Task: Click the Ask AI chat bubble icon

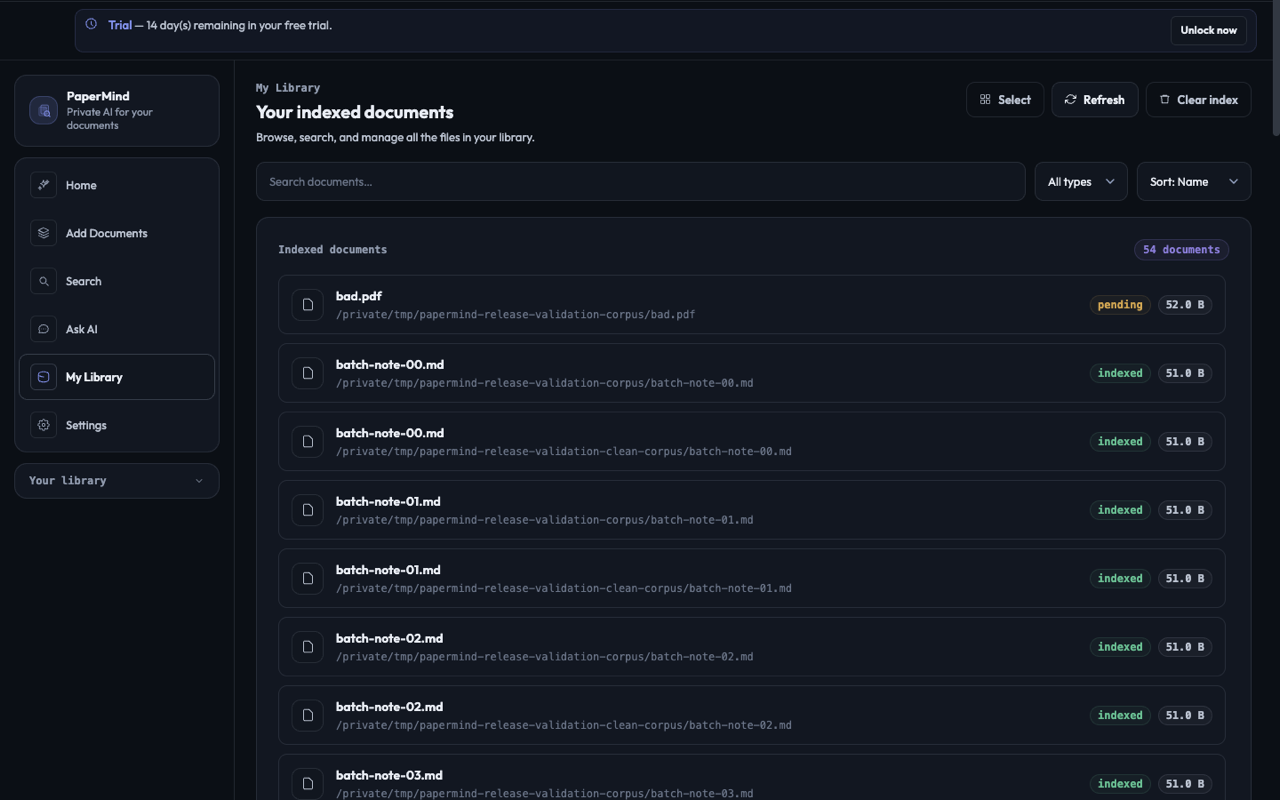Action: (43, 329)
